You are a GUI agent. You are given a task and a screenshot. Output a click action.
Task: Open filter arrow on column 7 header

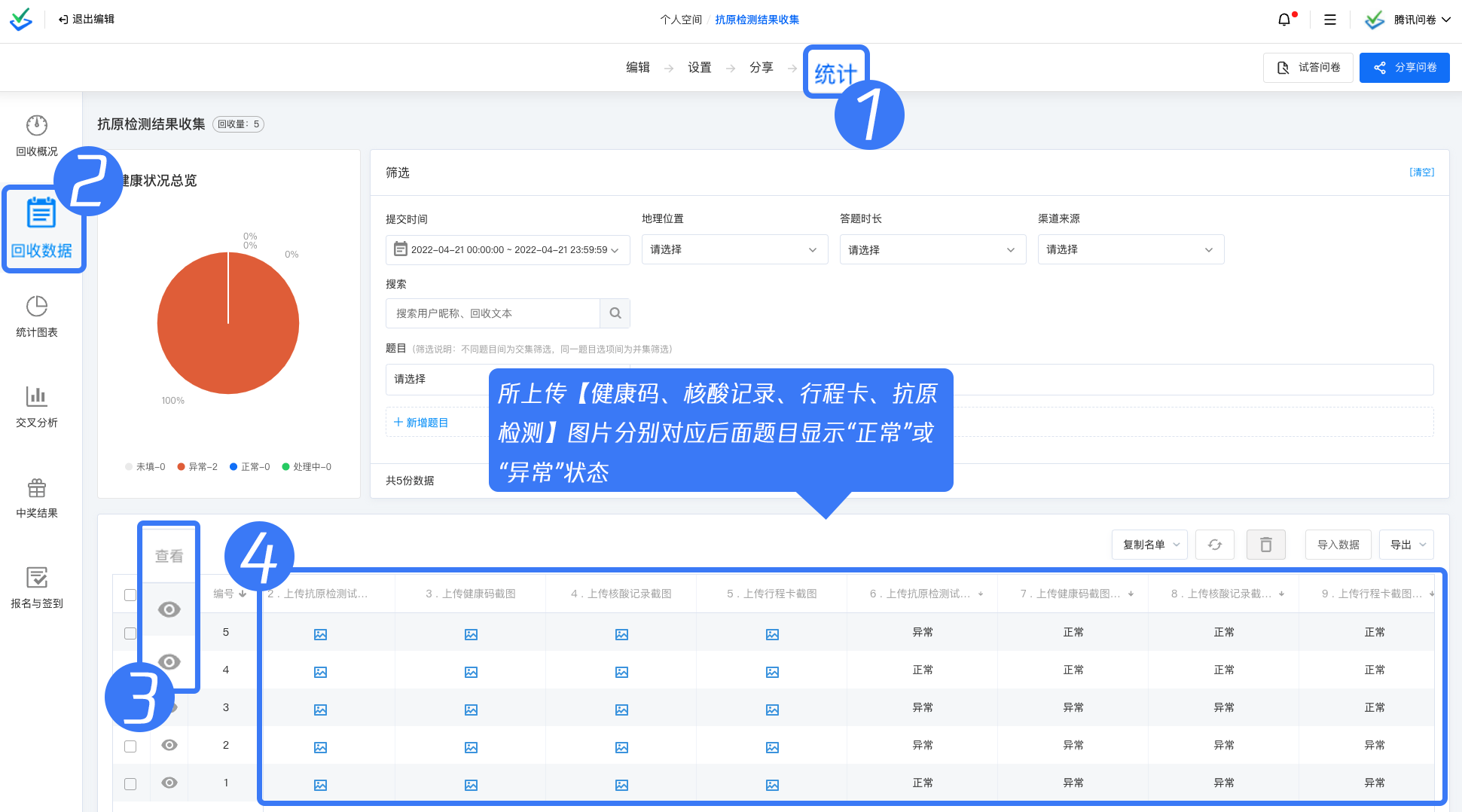point(1131,594)
